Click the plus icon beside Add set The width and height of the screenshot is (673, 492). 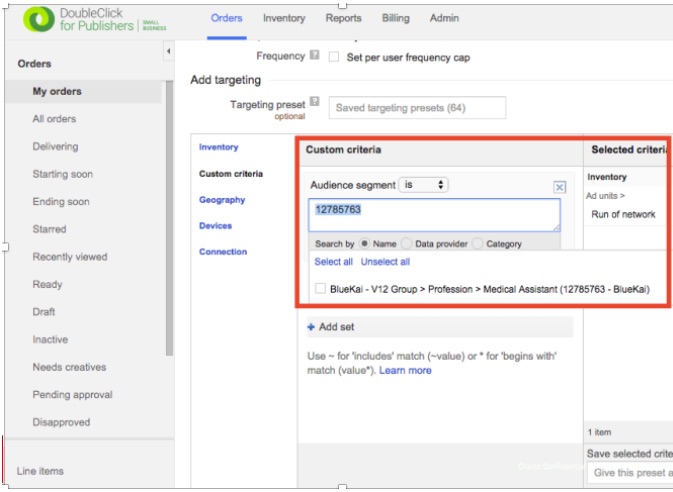click(x=311, y=327)
